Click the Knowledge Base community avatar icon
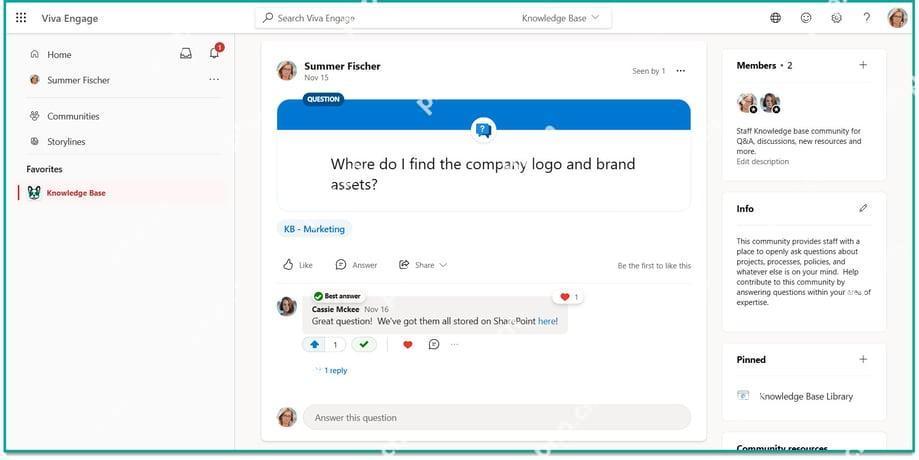 tap(34, 193)
